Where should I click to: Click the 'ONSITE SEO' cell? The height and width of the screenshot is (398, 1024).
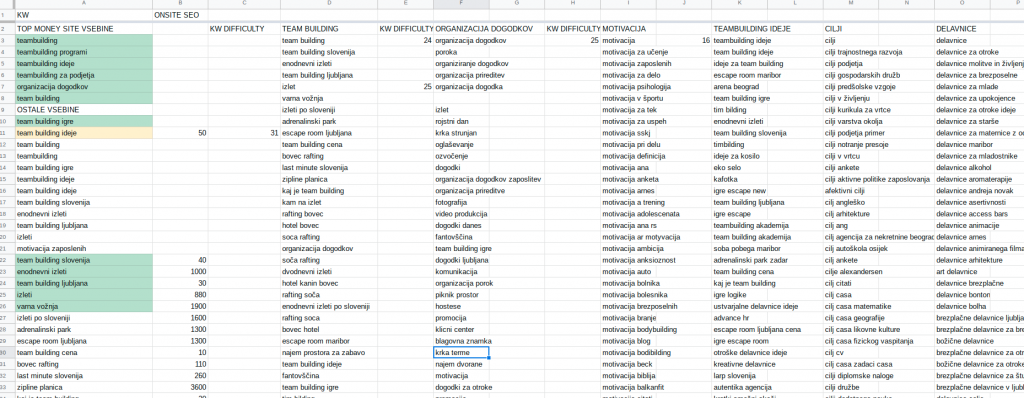click(x=180, y=14)
